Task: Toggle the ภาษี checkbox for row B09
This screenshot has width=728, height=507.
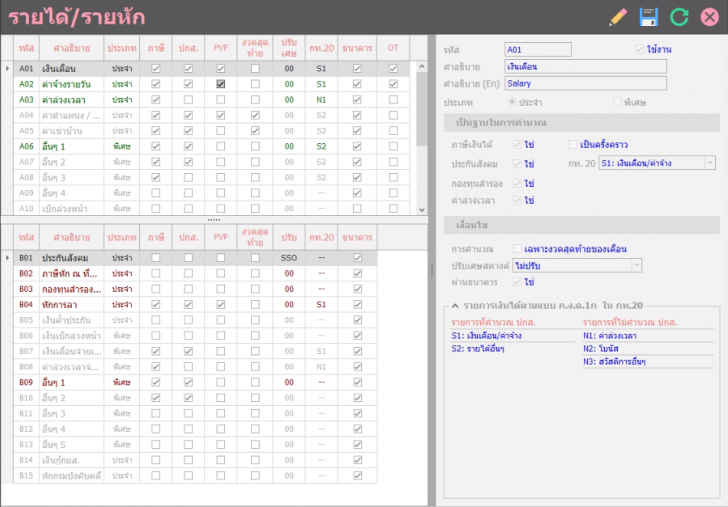Action: coord(156,382)
